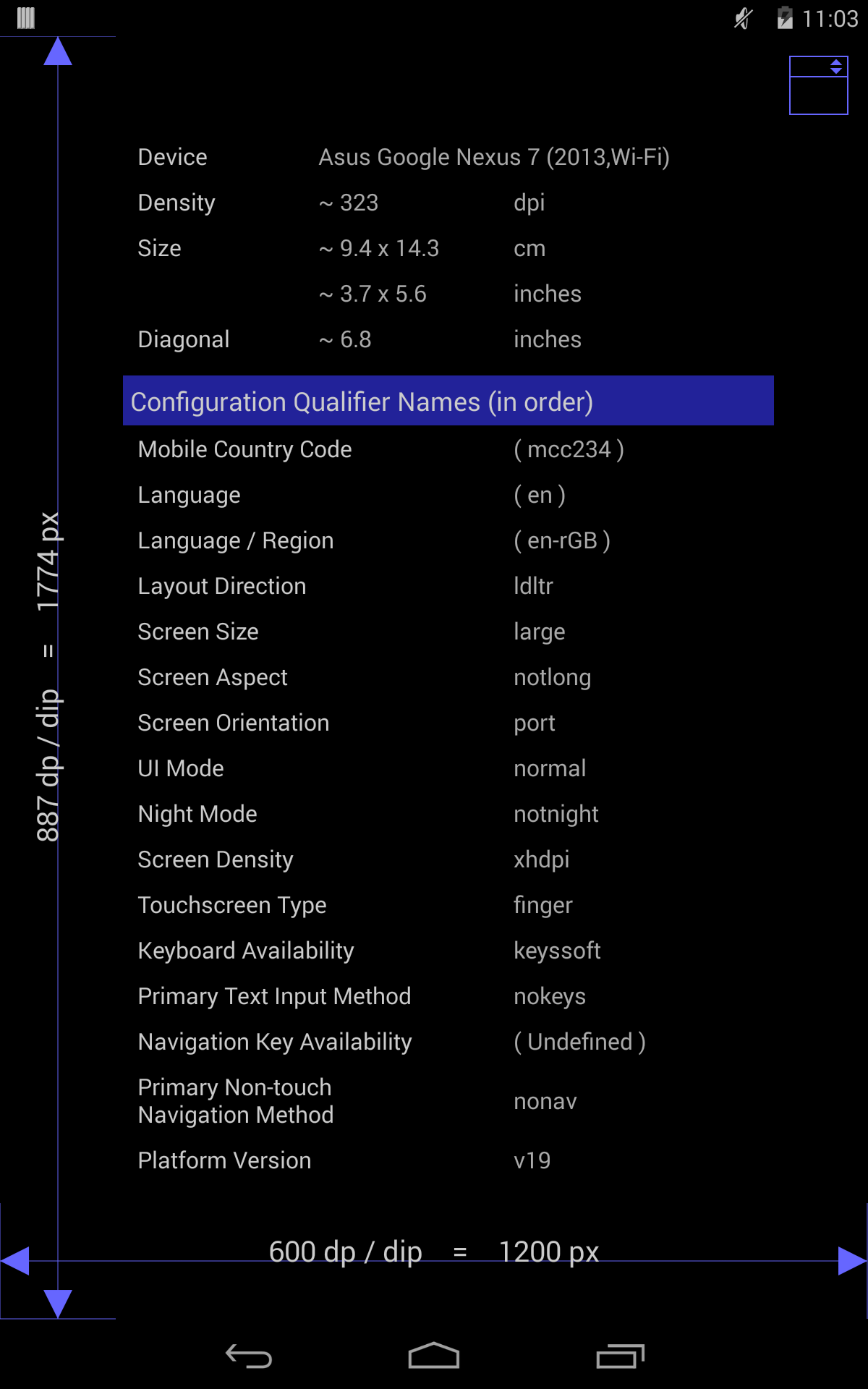868x1389 pixels.
Task: Tap the port orientation value
Action: coord(535,724)
